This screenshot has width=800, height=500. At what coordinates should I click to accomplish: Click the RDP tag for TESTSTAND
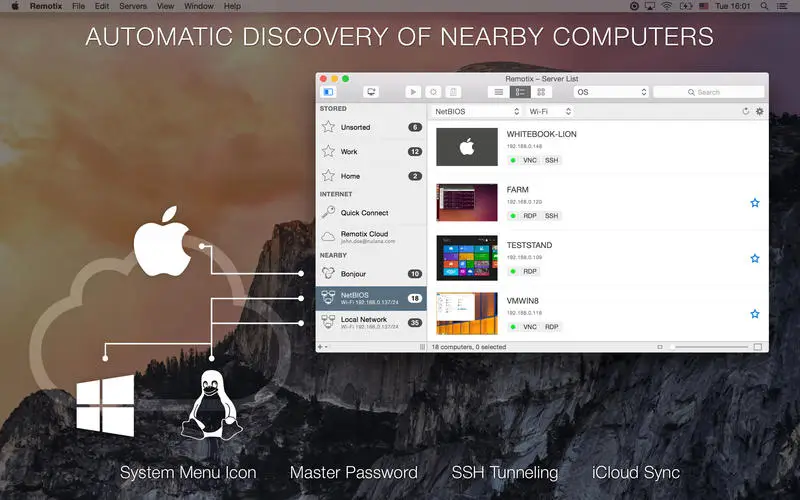tap(530, 271)
